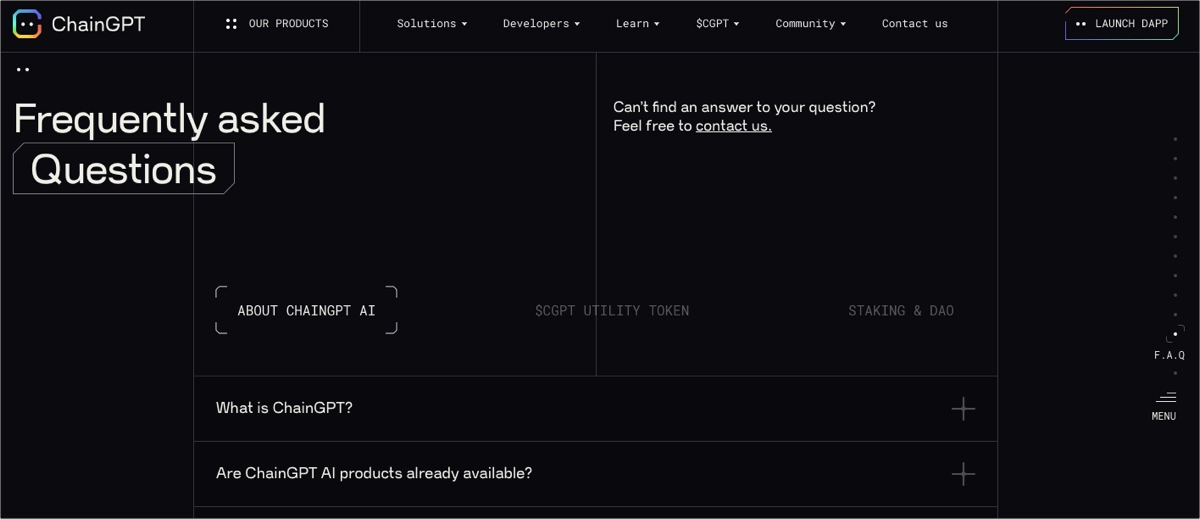Click the ChainGPT logo icon

(27, 24)
